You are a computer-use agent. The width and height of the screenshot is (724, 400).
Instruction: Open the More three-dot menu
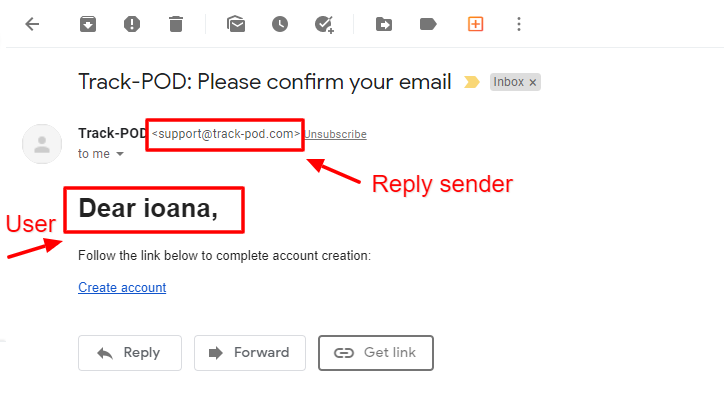(519, 24)
